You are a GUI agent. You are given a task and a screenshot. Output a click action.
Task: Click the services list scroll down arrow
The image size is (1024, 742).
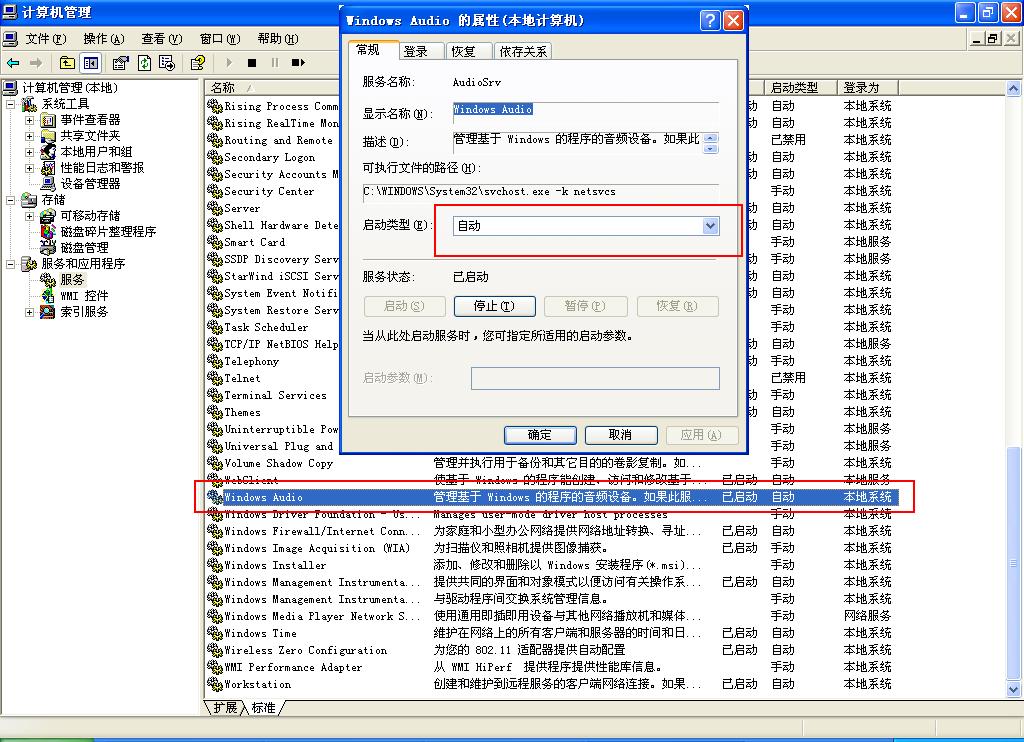click(x=1013, y=689)
